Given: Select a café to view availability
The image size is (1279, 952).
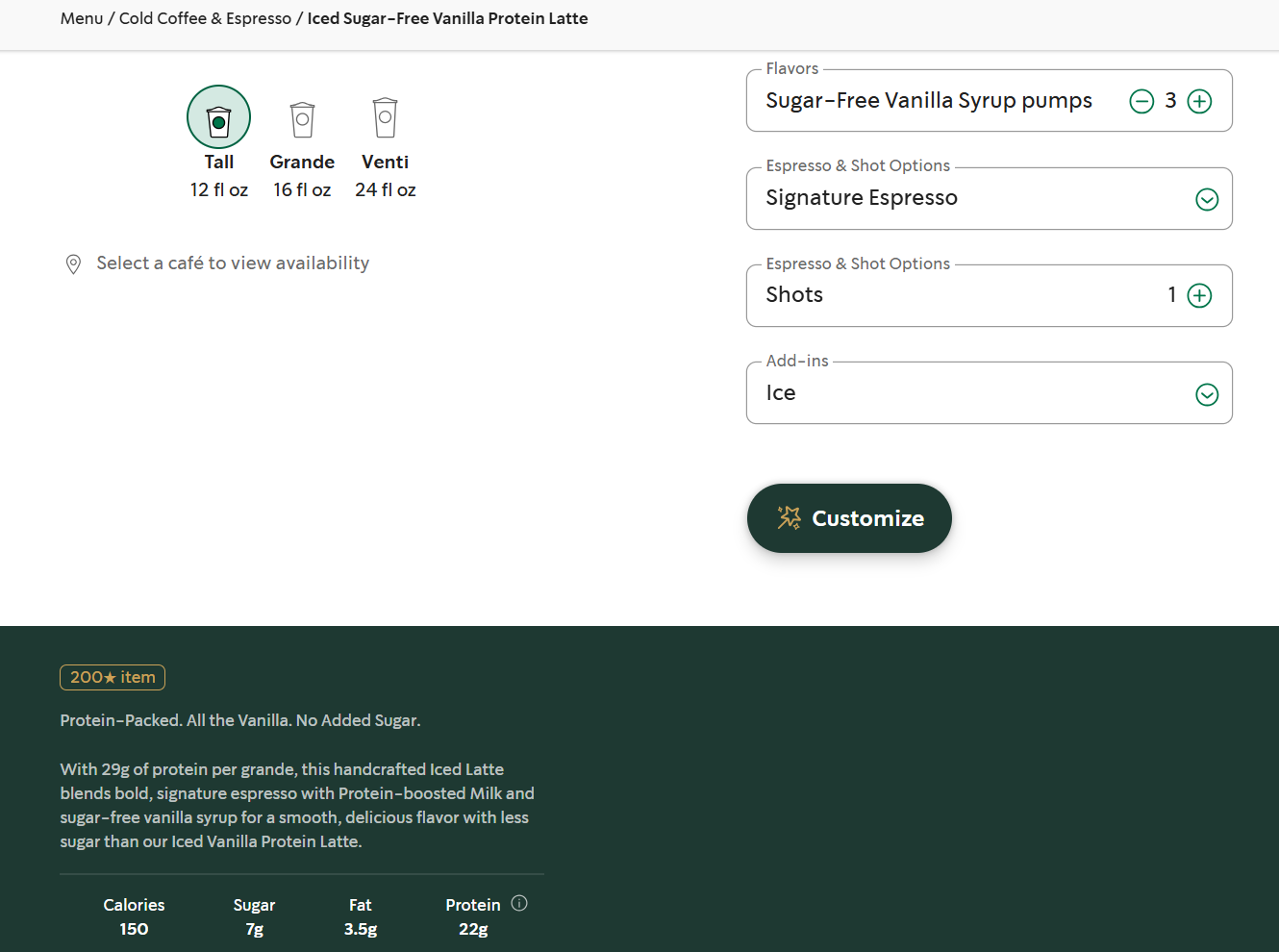Looking at the screenshot, I should [x=233, y=263].
